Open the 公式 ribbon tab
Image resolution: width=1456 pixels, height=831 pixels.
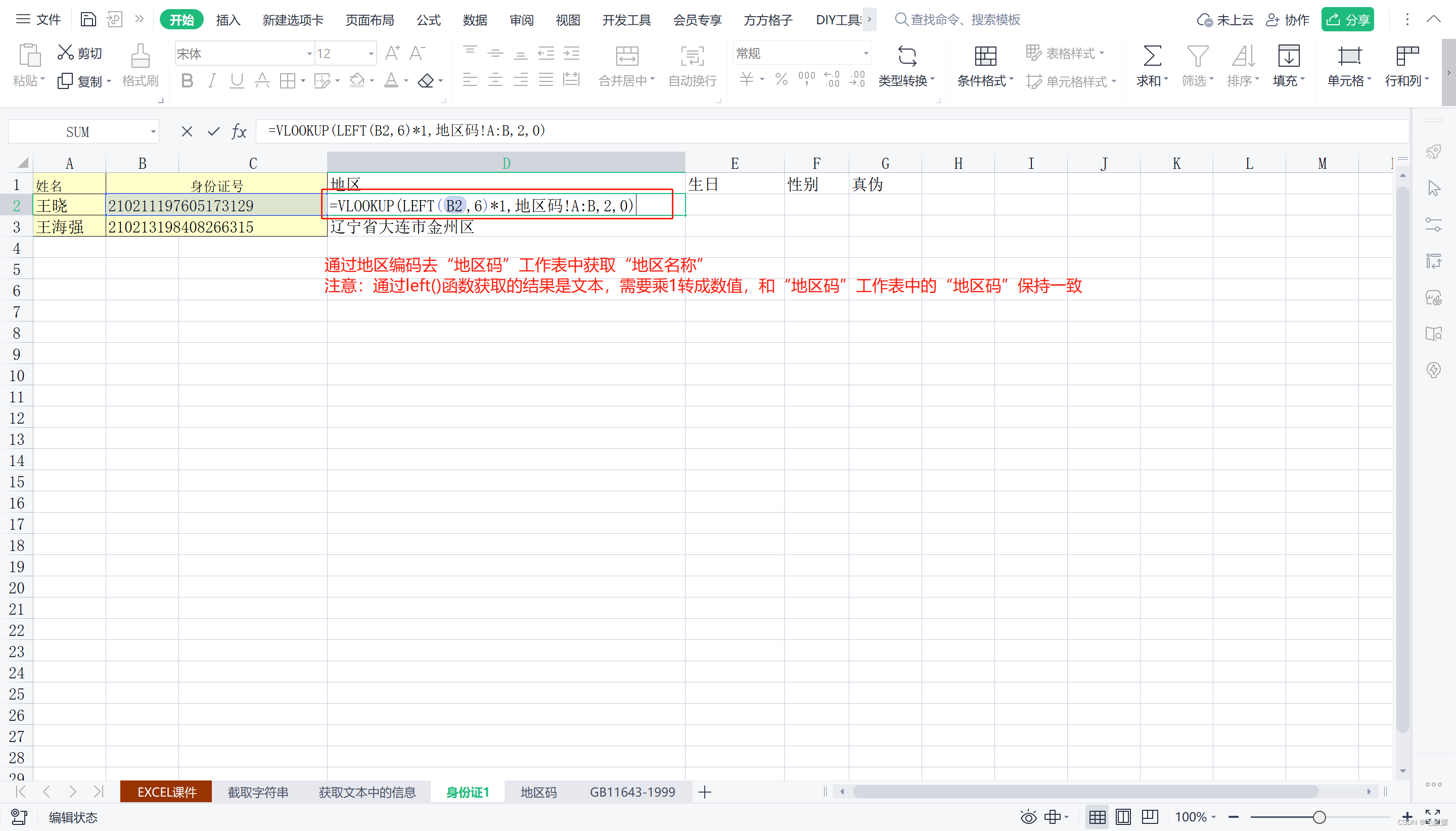[428, 20]
